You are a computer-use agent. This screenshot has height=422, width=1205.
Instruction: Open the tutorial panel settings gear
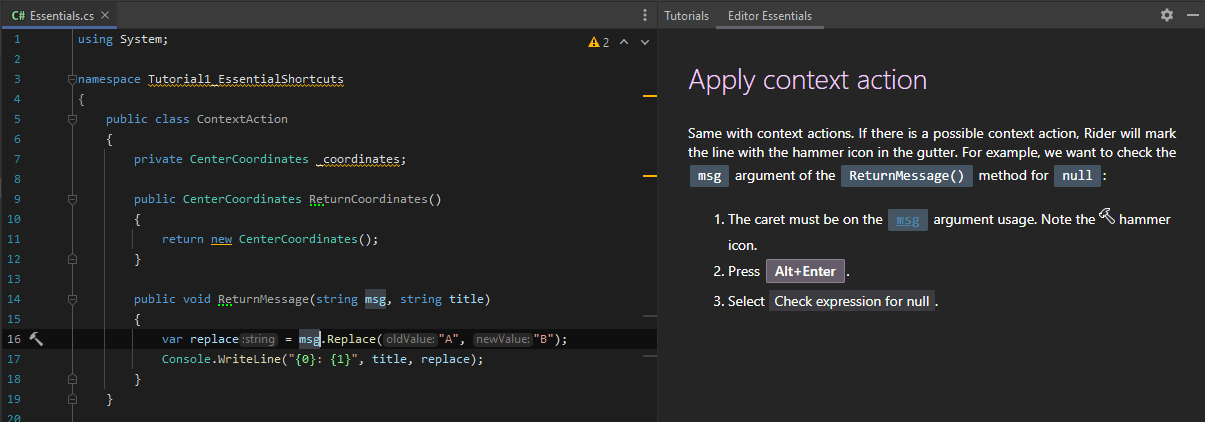pos(1166,16)
